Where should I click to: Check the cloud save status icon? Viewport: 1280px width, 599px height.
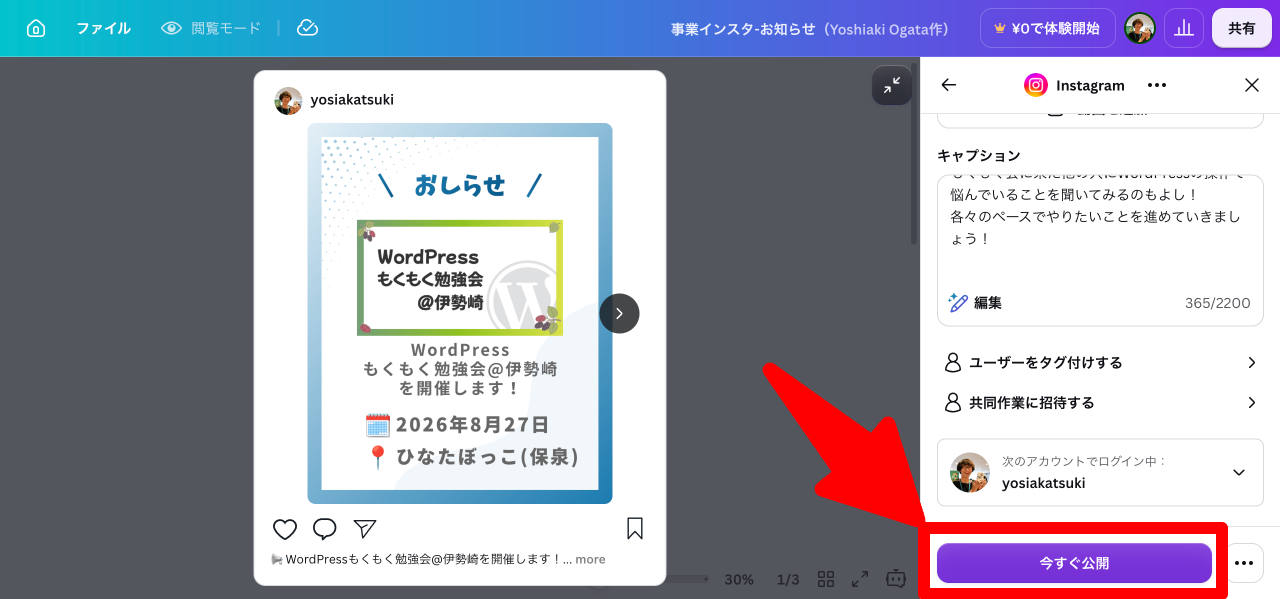pos(308,28)
